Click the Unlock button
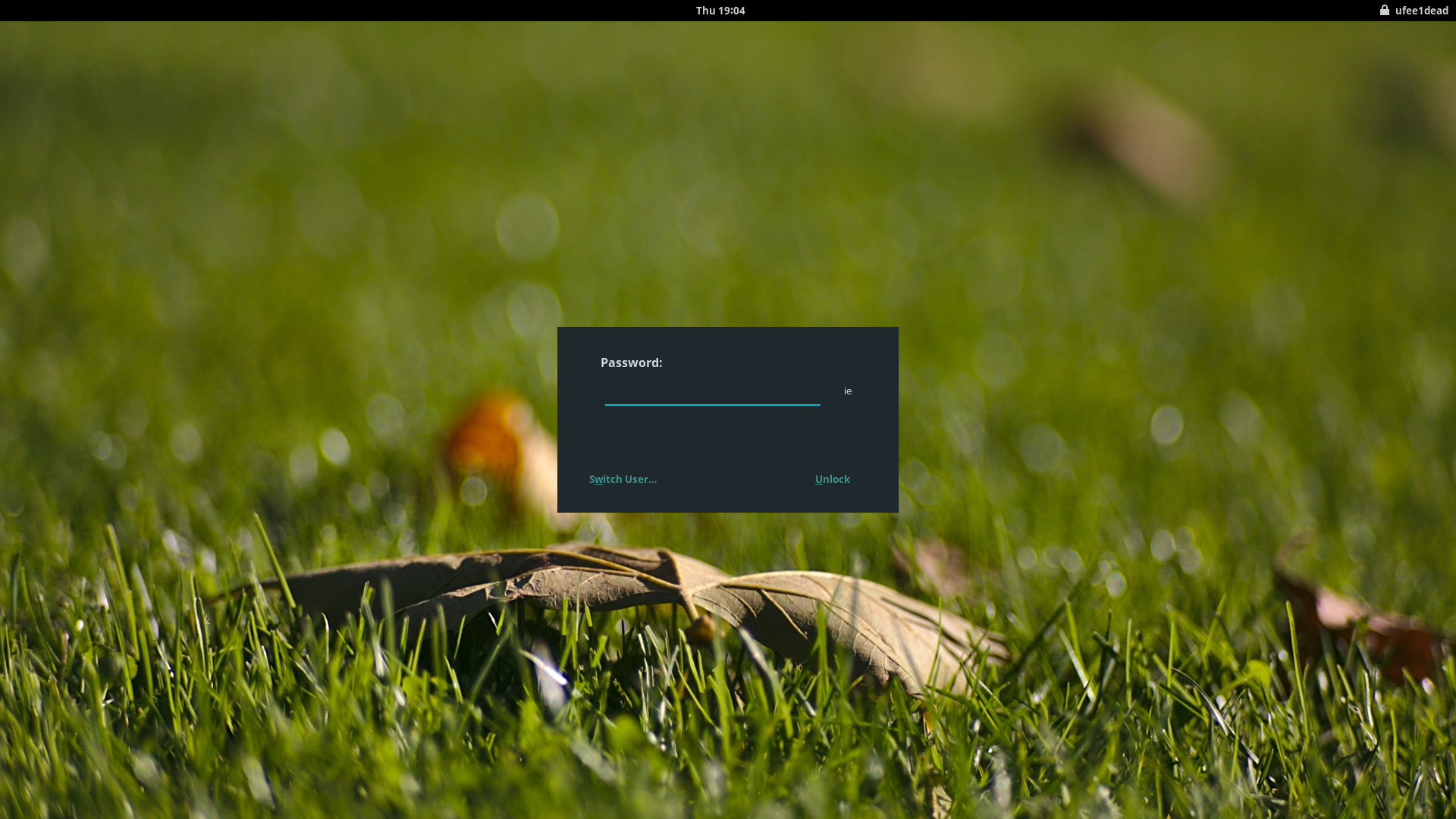1456x819 pixels. [832, 479]
